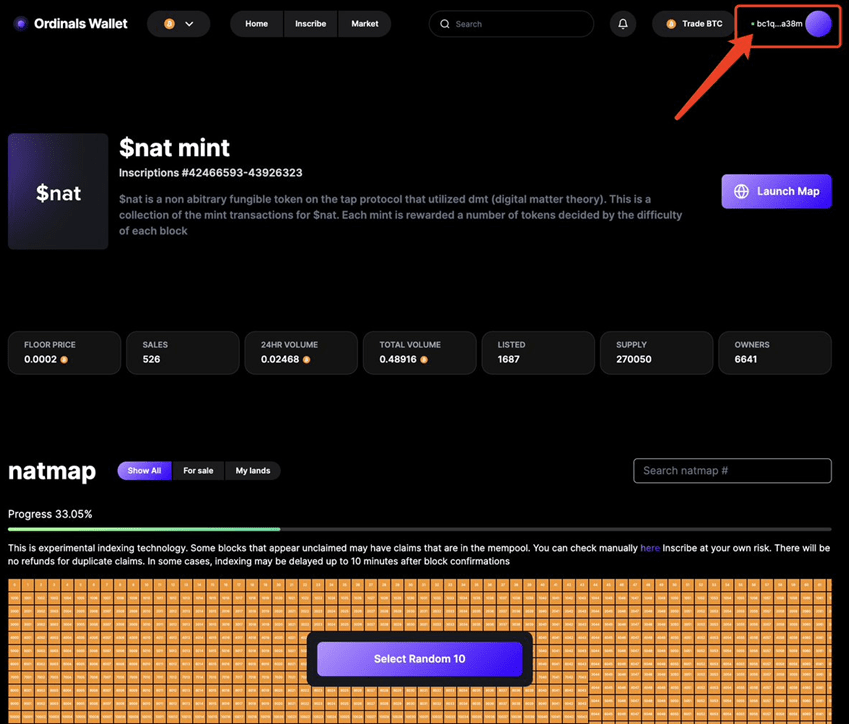This screenshot has width=849, height=724.
Task: Open the Market menu item
Action: 364,24
